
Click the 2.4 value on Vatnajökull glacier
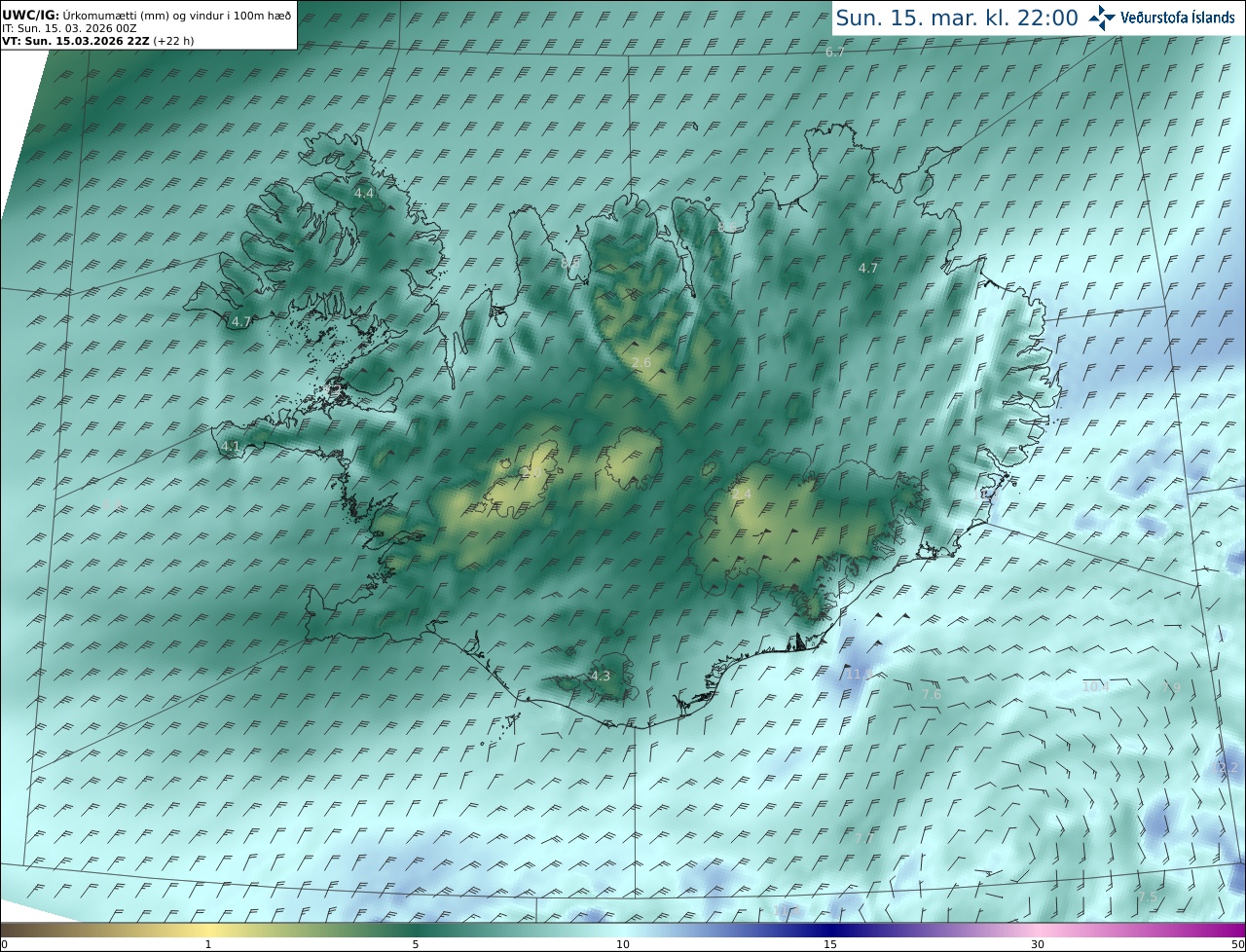point(743,494)
